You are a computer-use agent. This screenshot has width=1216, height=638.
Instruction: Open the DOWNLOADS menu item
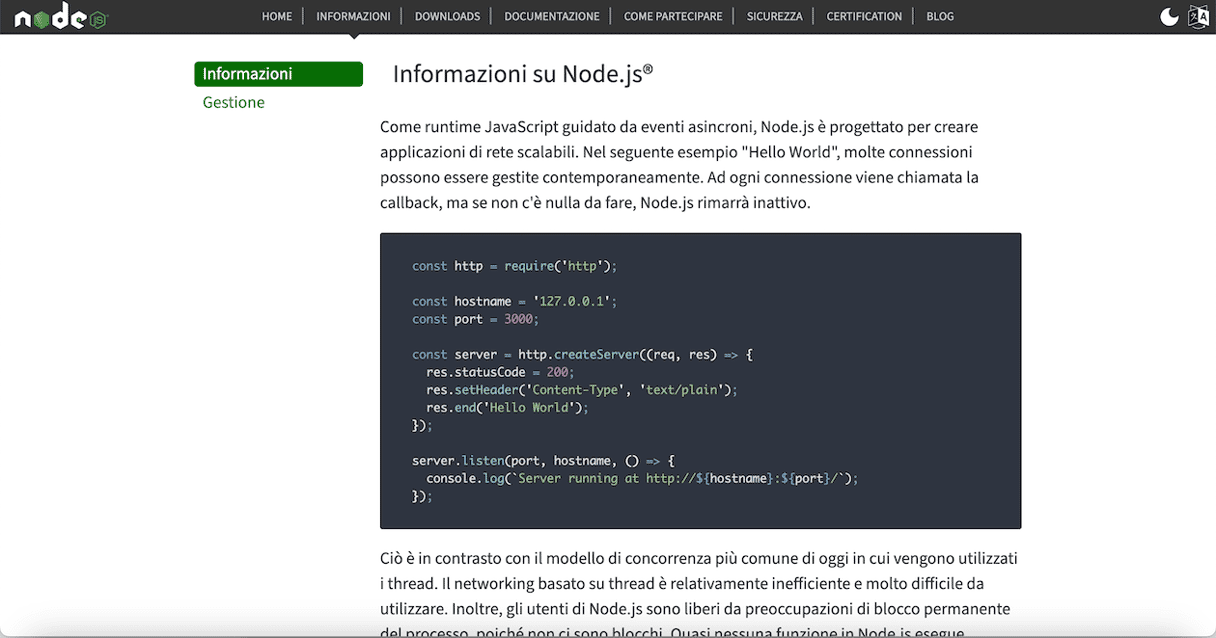coord(447,16)
